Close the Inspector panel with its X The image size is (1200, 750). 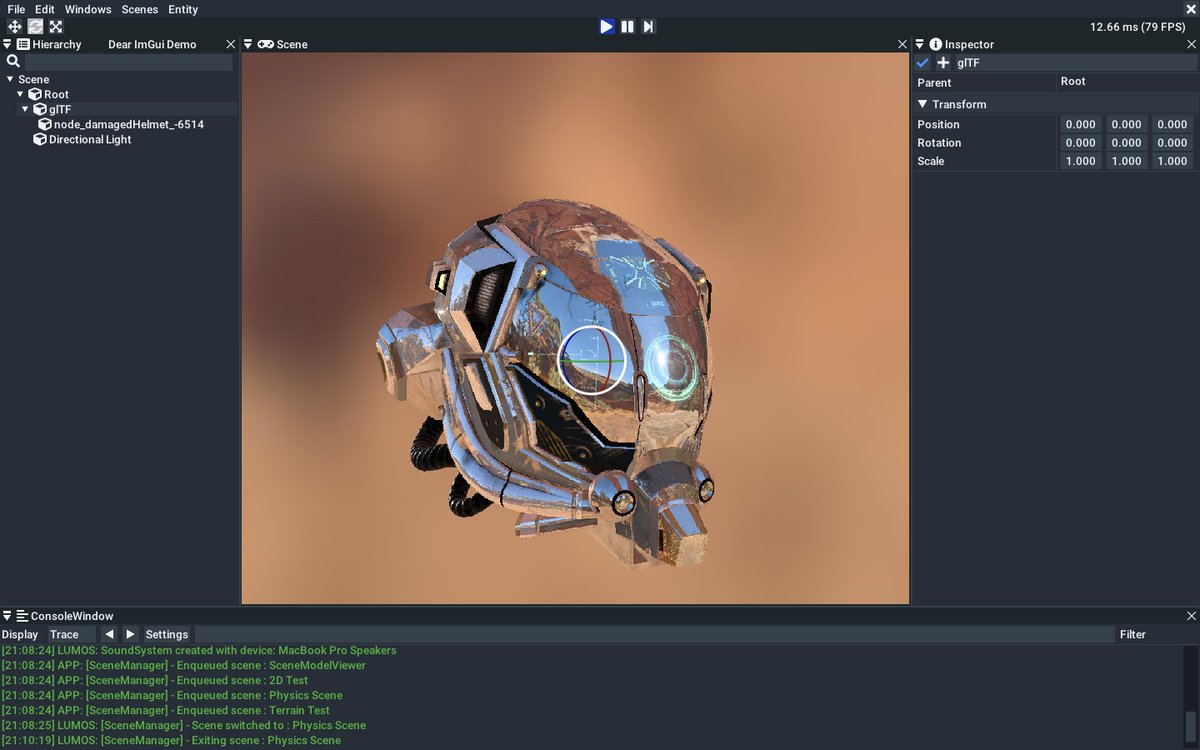1191,44
